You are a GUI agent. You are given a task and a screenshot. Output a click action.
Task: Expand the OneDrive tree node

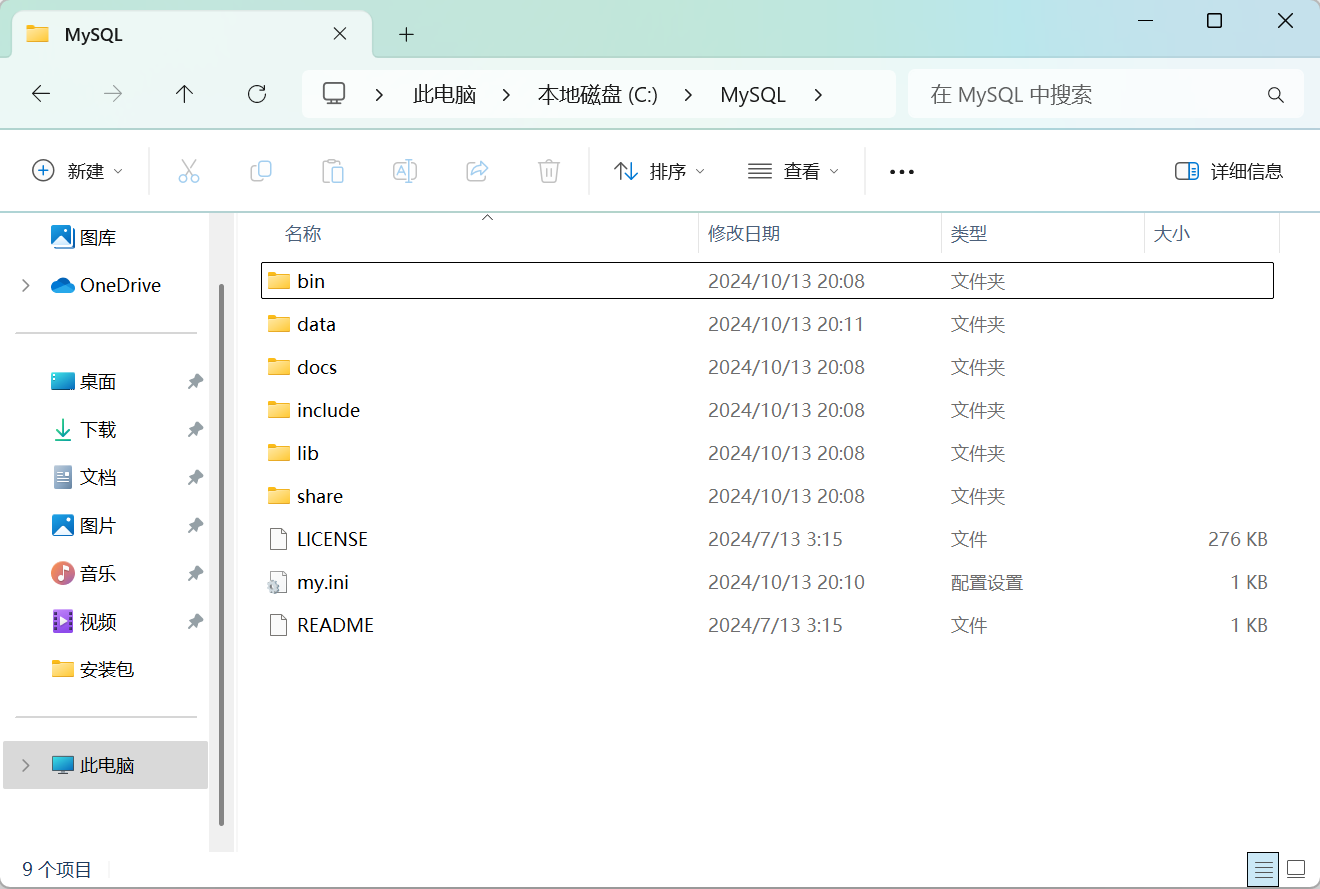pyautogui.click(x=26, y=286)
